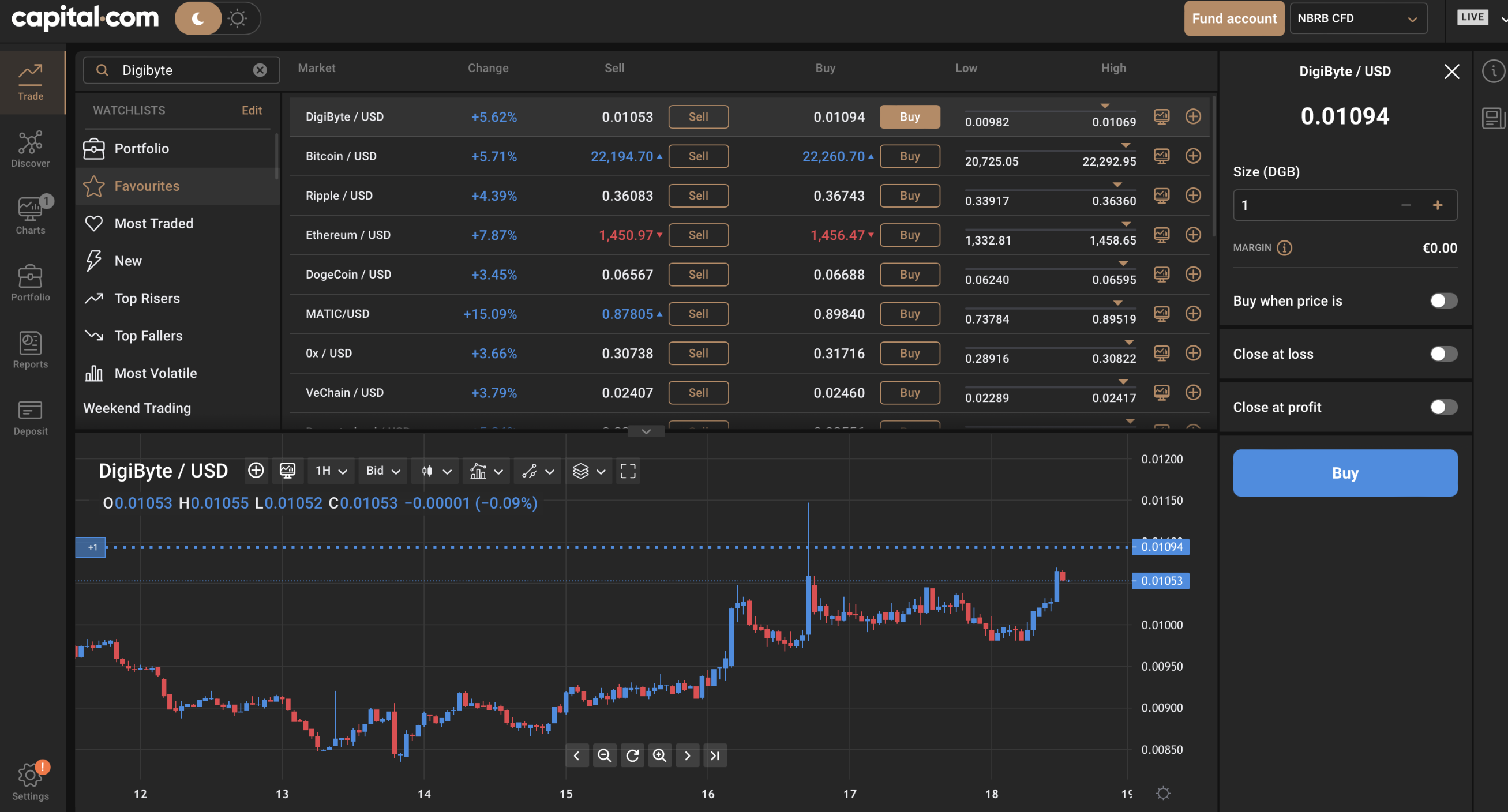1508x812 pixels.
Task: Open the 1H timeframe dropdown
Action: click(x=331, y=471)
